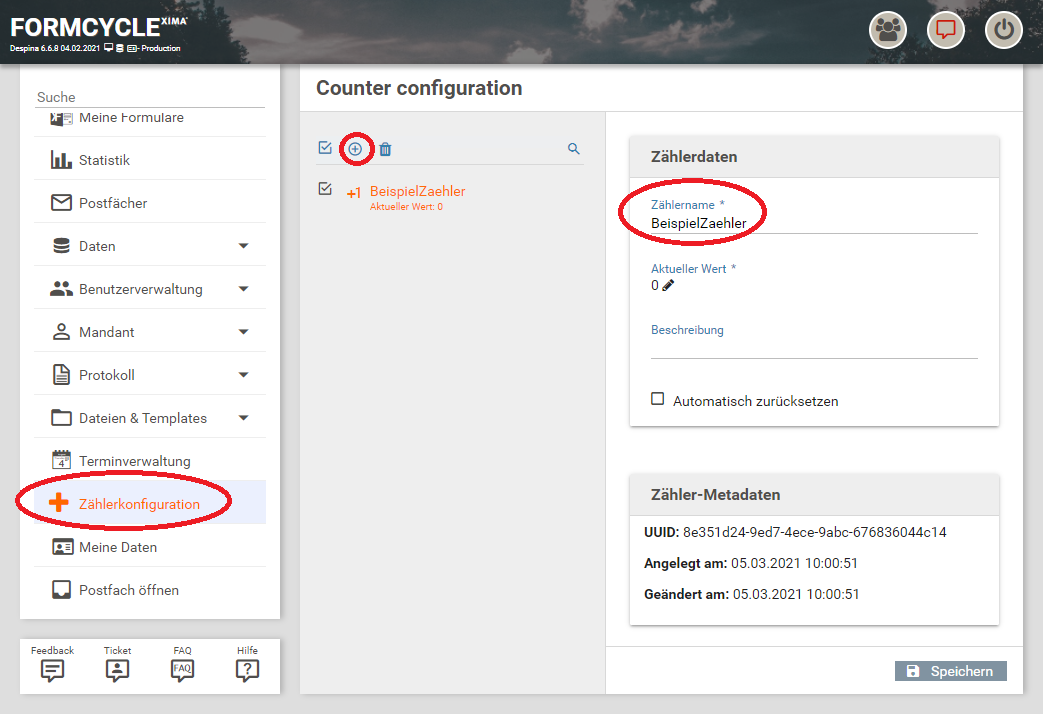Click the search magnifier icon in counter list
The width and height of the screenshot is (1043, 714).
(574, 149)
